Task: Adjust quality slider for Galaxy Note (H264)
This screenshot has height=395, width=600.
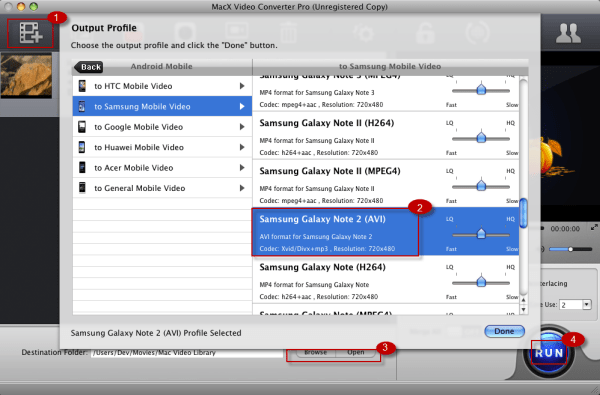Action: point(481,282)
